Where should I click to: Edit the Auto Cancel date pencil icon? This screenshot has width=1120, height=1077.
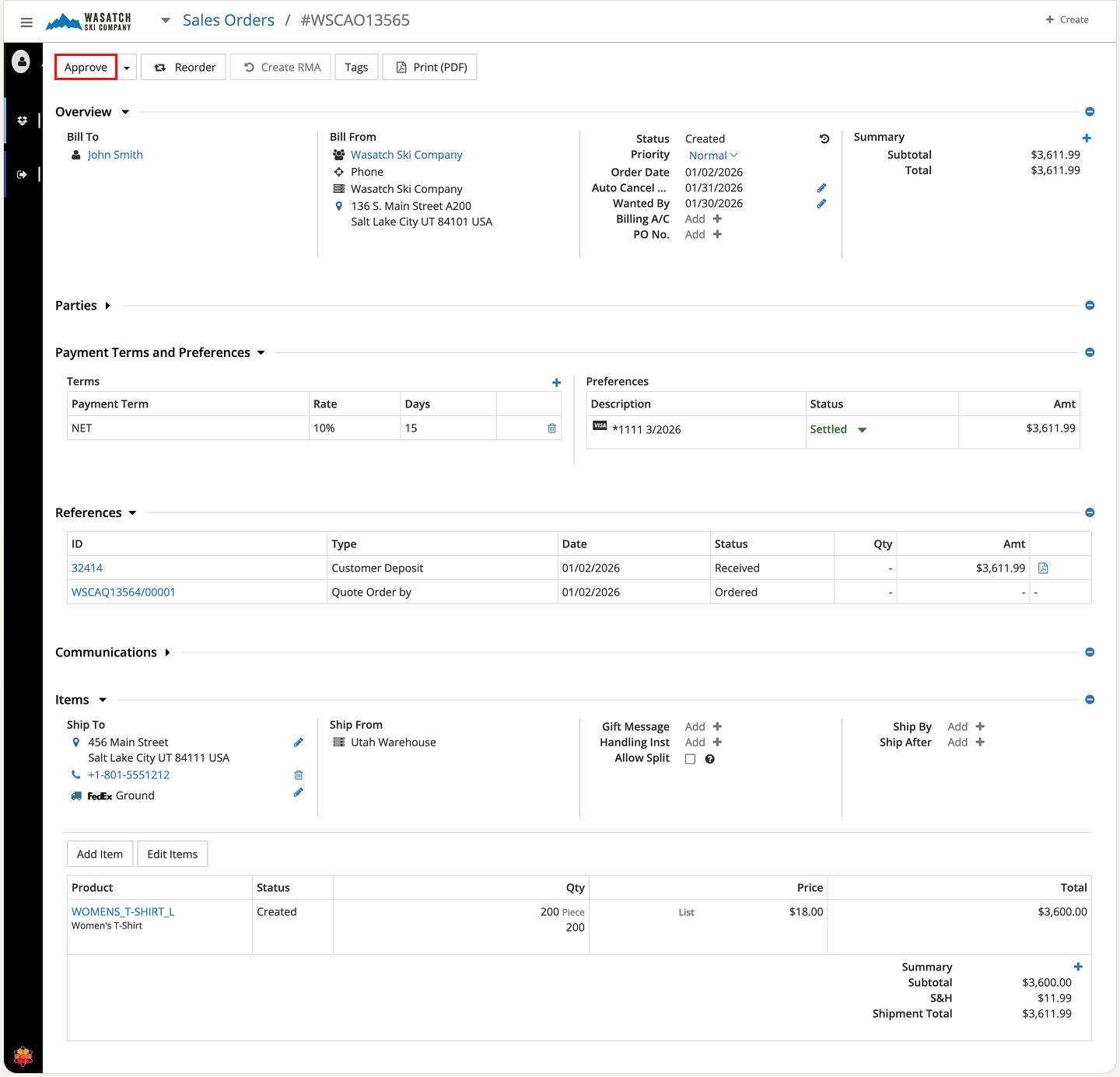[821, 188]
